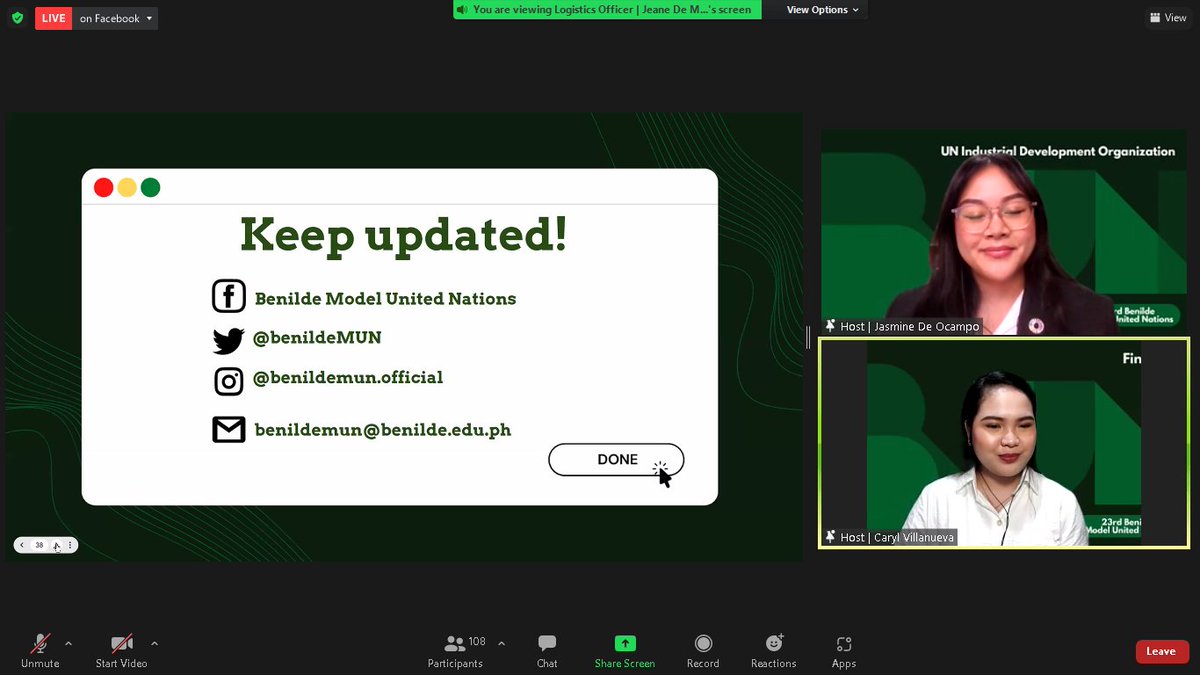Click the red LIVE indicator badge
The image size is (1200, 675).
[54, 18]
